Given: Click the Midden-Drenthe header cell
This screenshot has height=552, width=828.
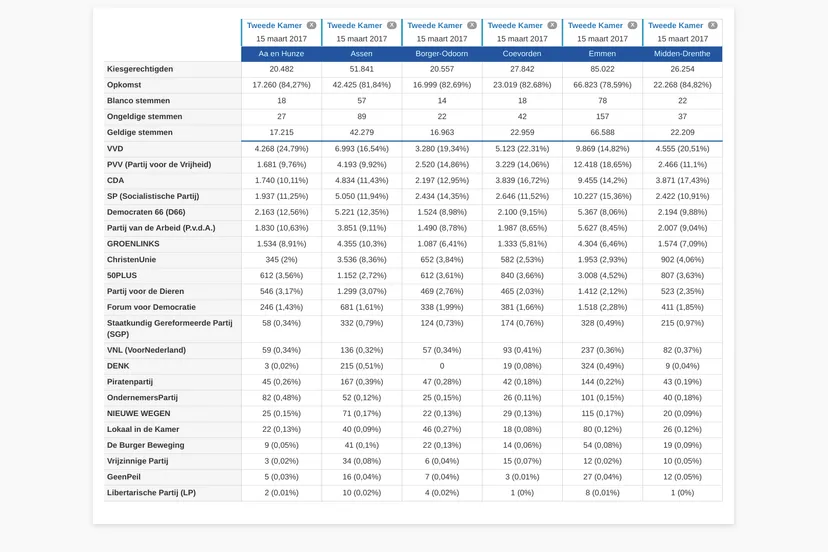Looking at the screenshot, I should [x=682, y=54].
